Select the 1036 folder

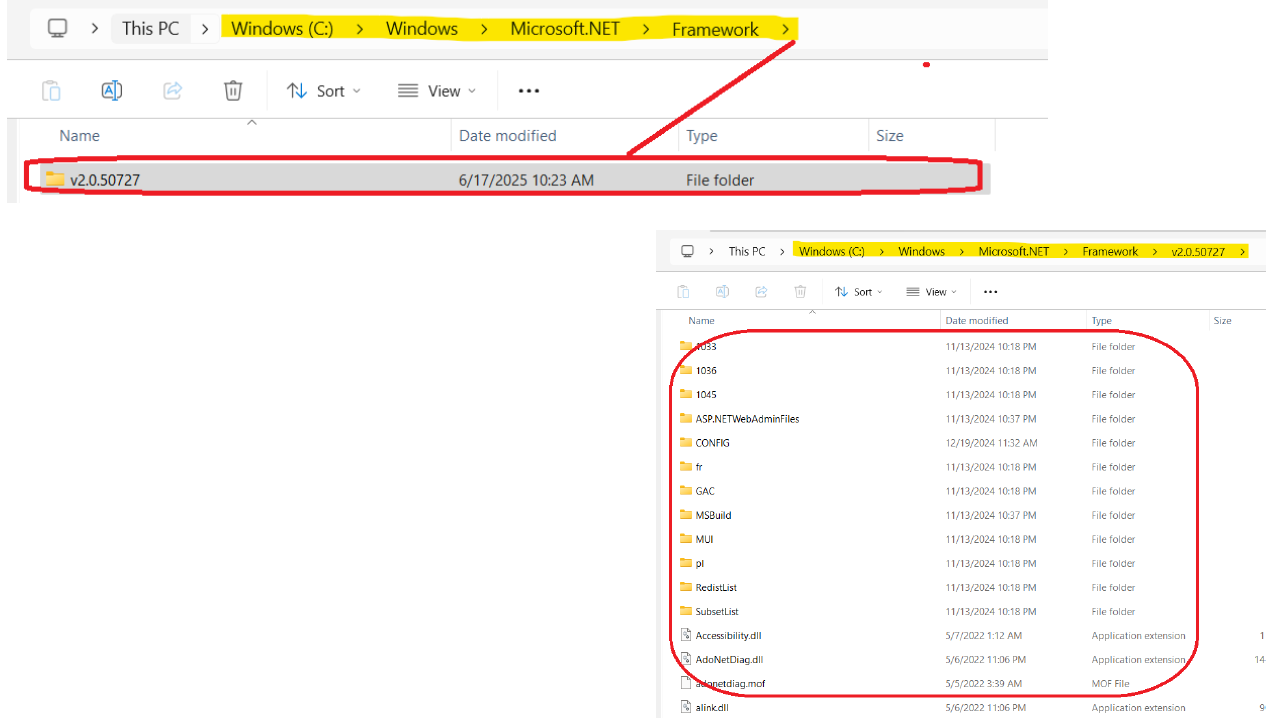pos(706,370)
